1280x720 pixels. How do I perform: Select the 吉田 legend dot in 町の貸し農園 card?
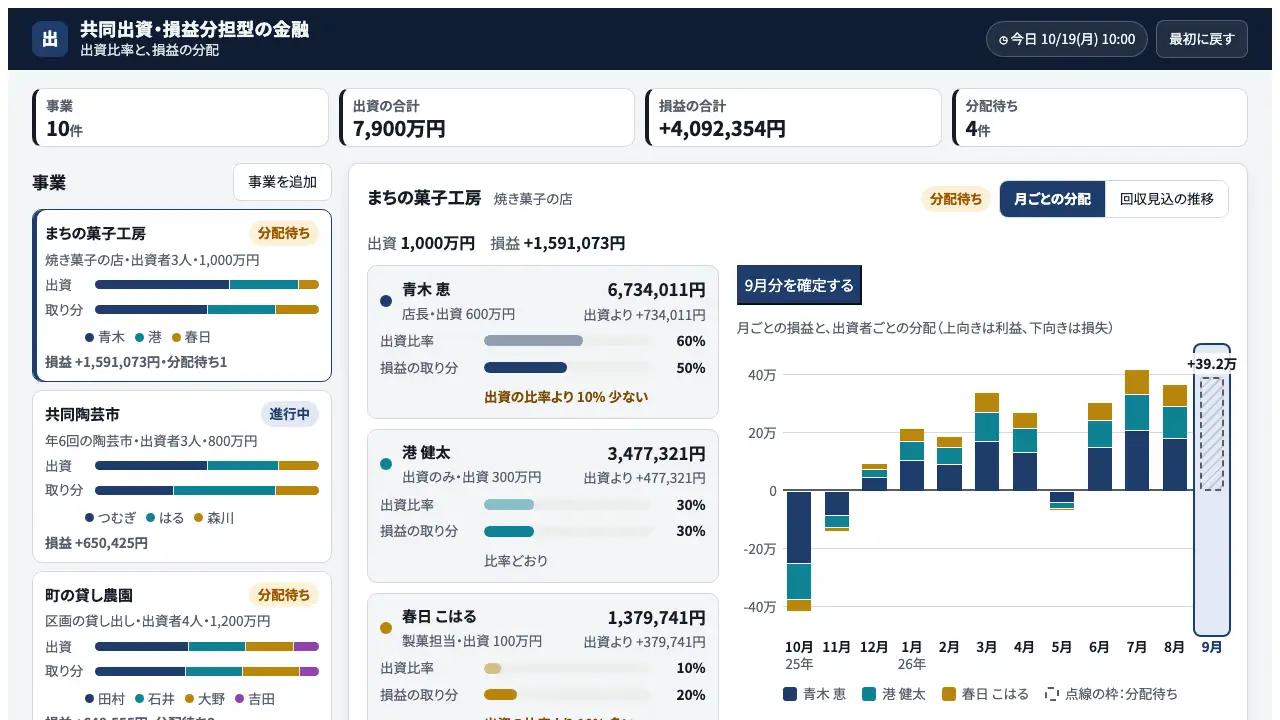click(238, 699)
